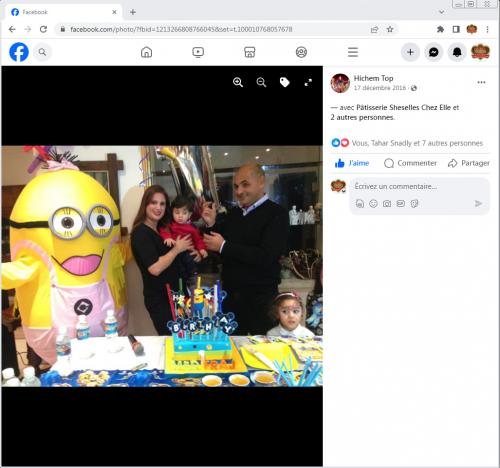Screen dimensions: 500x468
Task: Open Chrome extensions puzzle icon
Action: tap(440, 29)
